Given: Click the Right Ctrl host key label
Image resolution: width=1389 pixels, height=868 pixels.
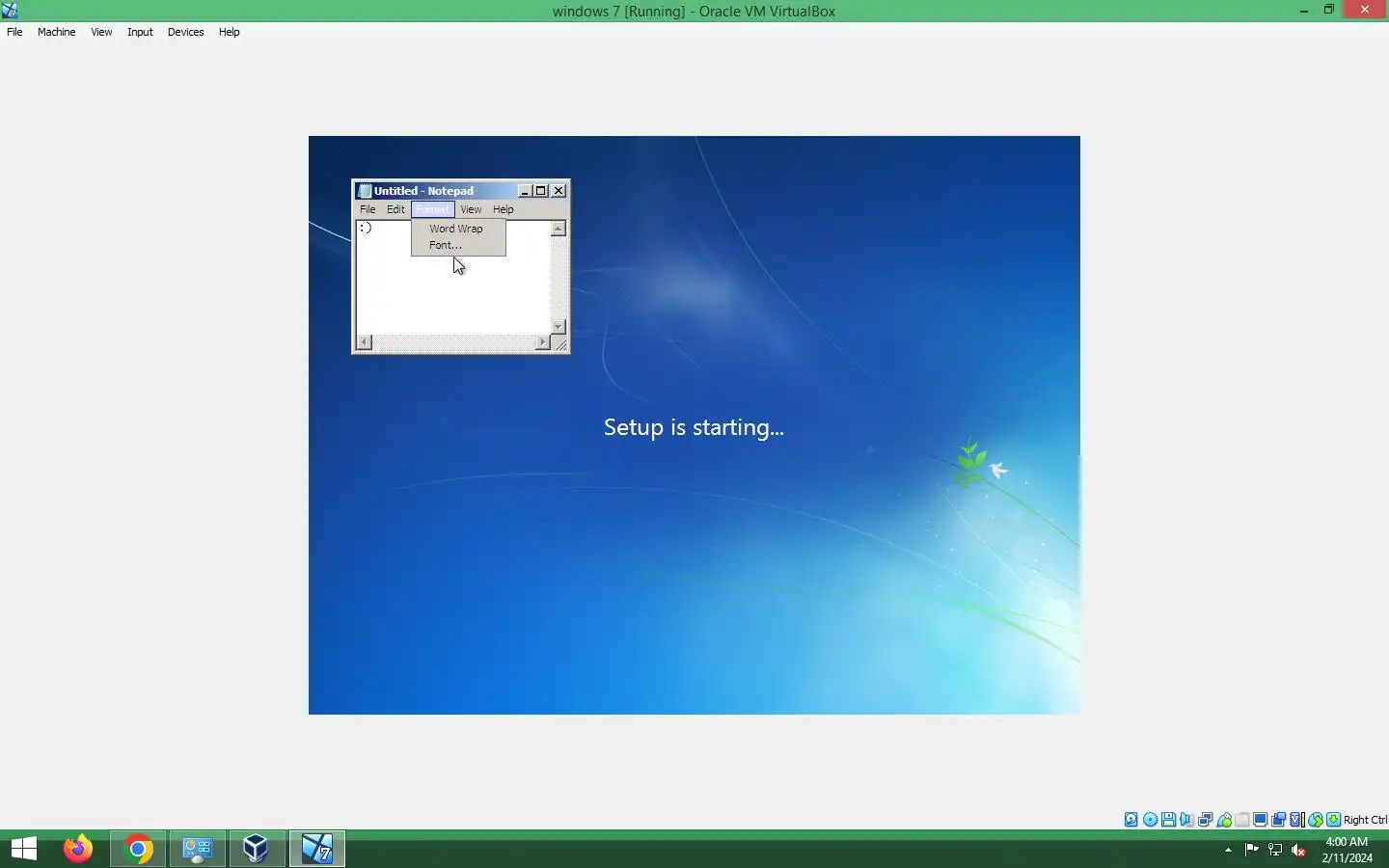Looking at the screenshot, I should click(1365, 820).
